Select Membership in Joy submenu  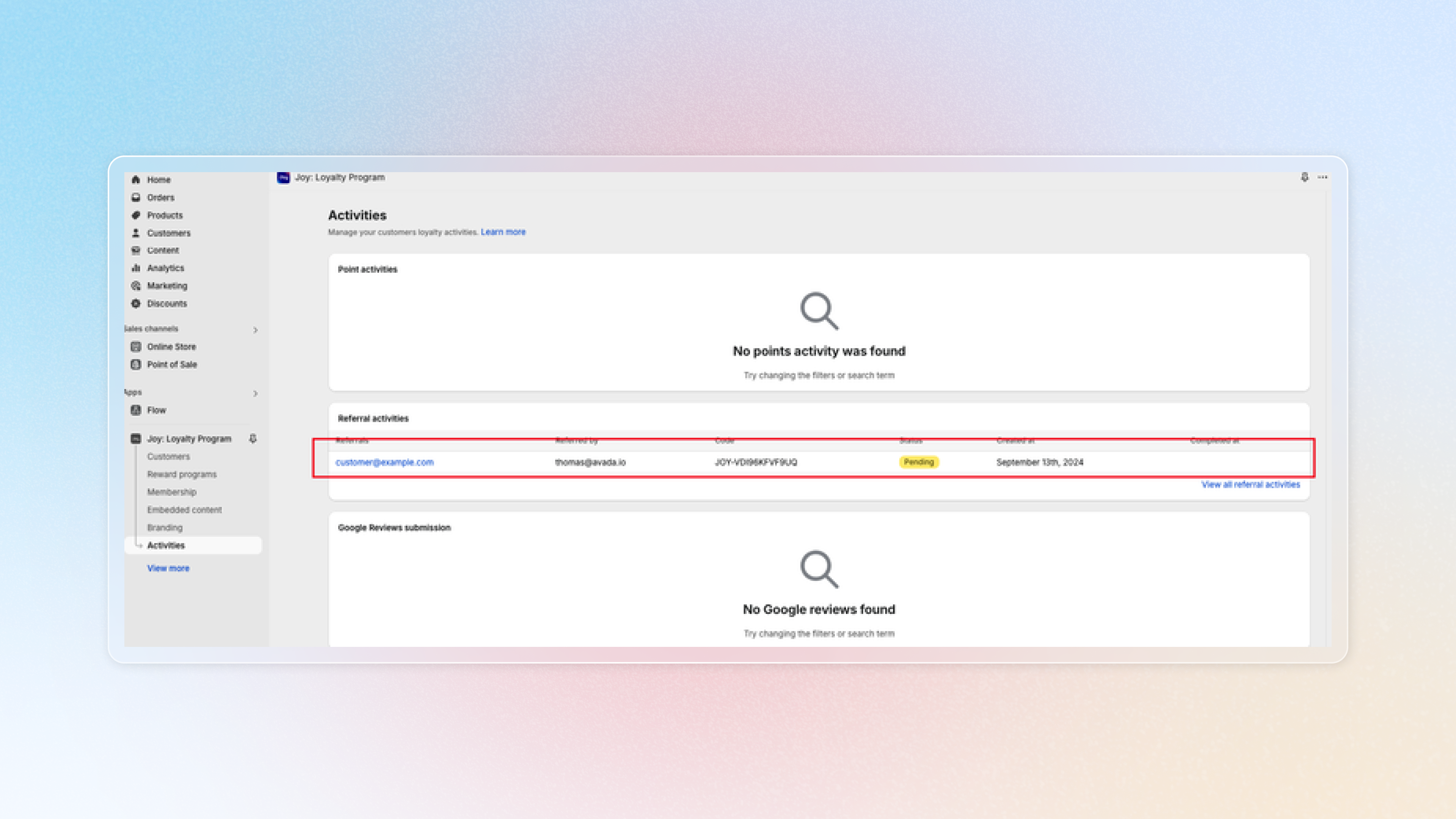pyautogui.click(x=171, y=492)
